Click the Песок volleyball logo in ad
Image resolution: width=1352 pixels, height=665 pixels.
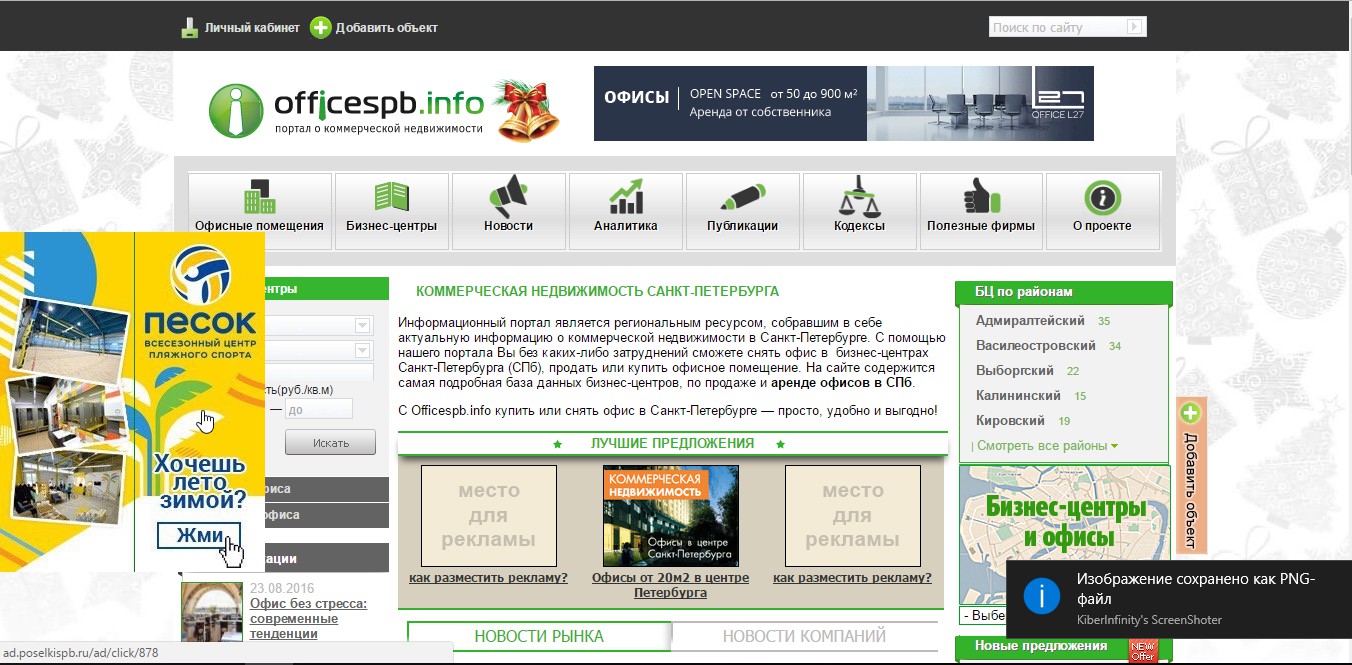click(200, 274)
